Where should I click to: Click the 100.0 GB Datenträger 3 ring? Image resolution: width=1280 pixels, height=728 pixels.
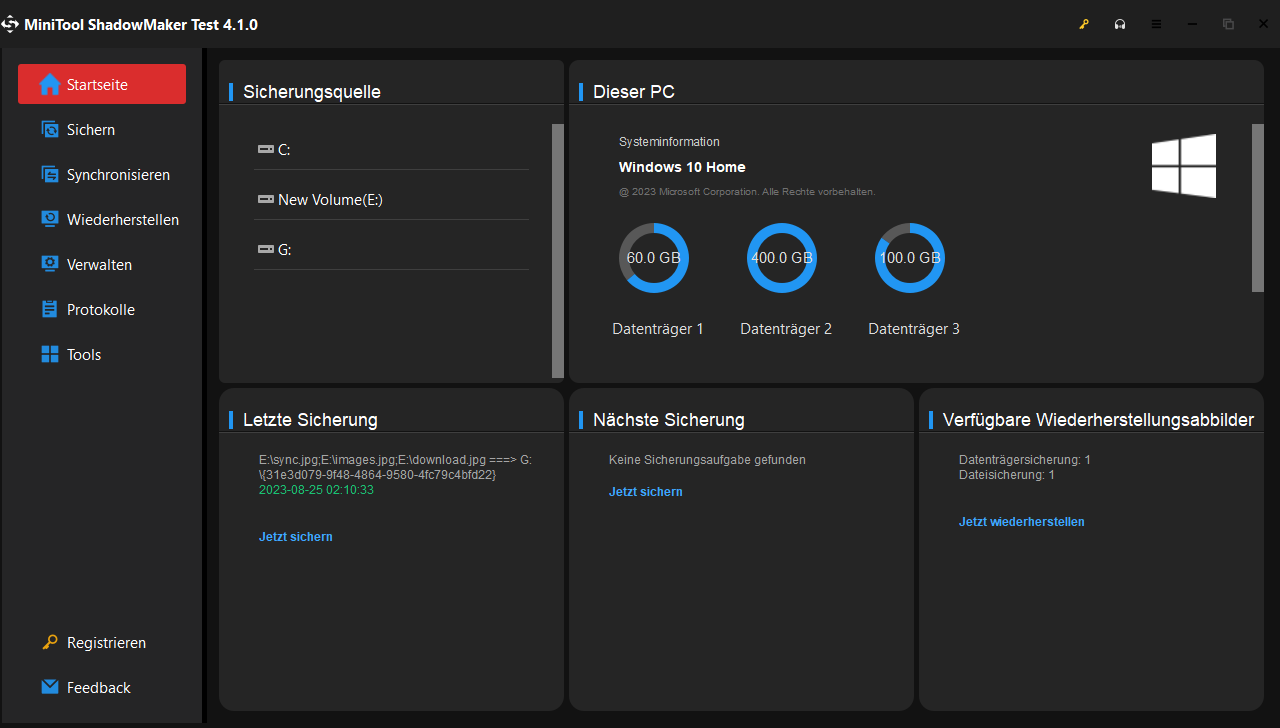(x=910, y=258)
